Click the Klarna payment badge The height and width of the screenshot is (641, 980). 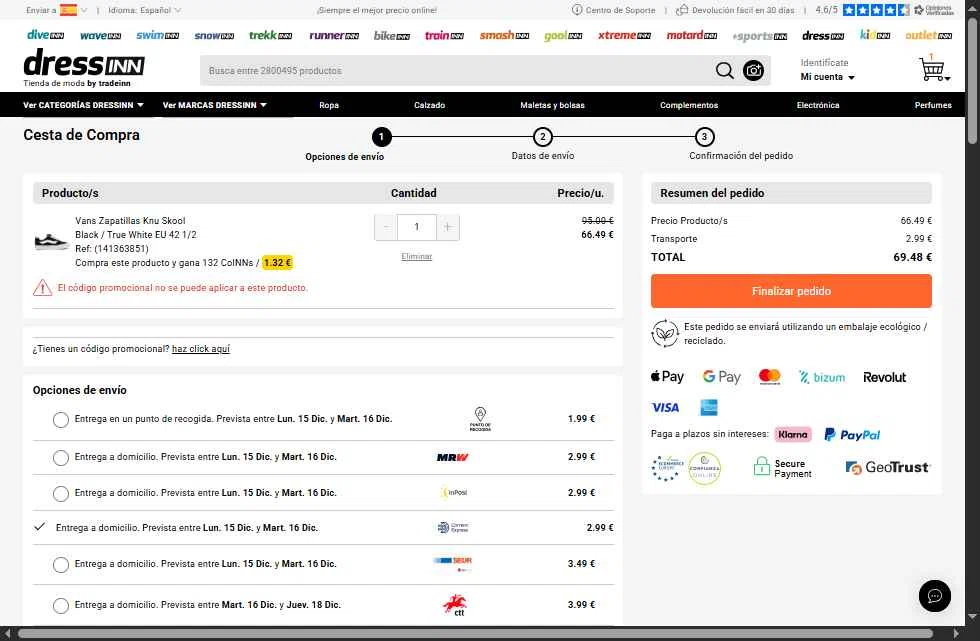pos(792,434)
